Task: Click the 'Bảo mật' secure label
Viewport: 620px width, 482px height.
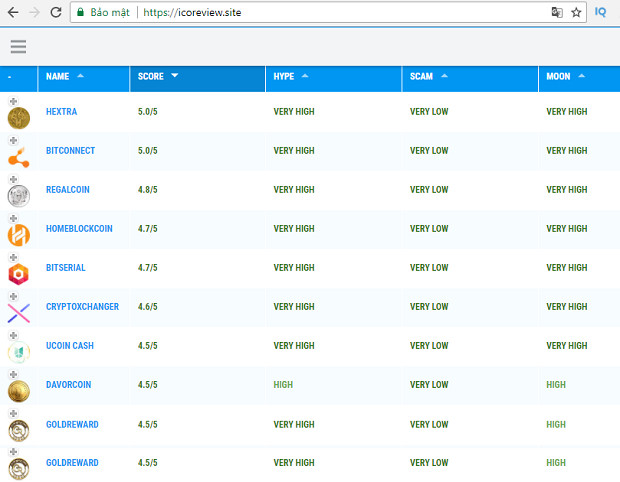Action: click(110, 12)
